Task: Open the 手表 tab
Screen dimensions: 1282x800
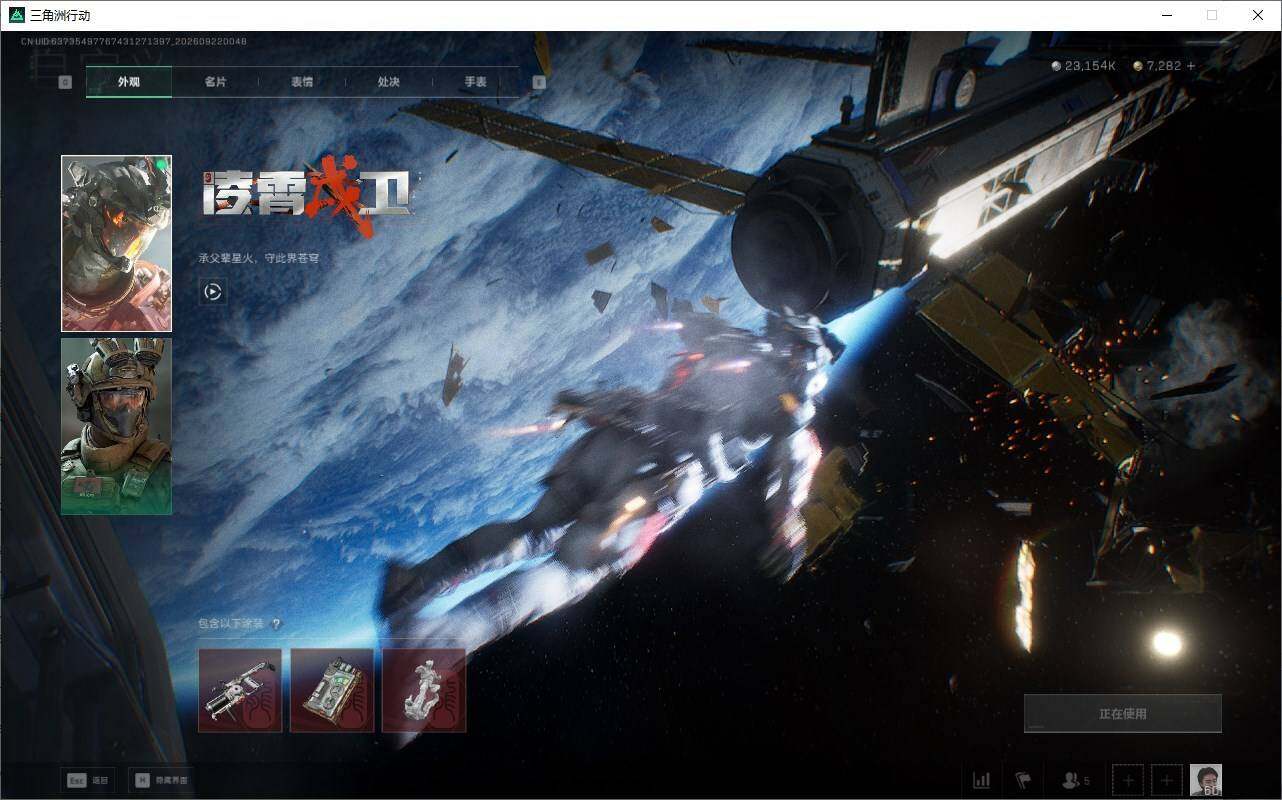Action: coord(476,82)
